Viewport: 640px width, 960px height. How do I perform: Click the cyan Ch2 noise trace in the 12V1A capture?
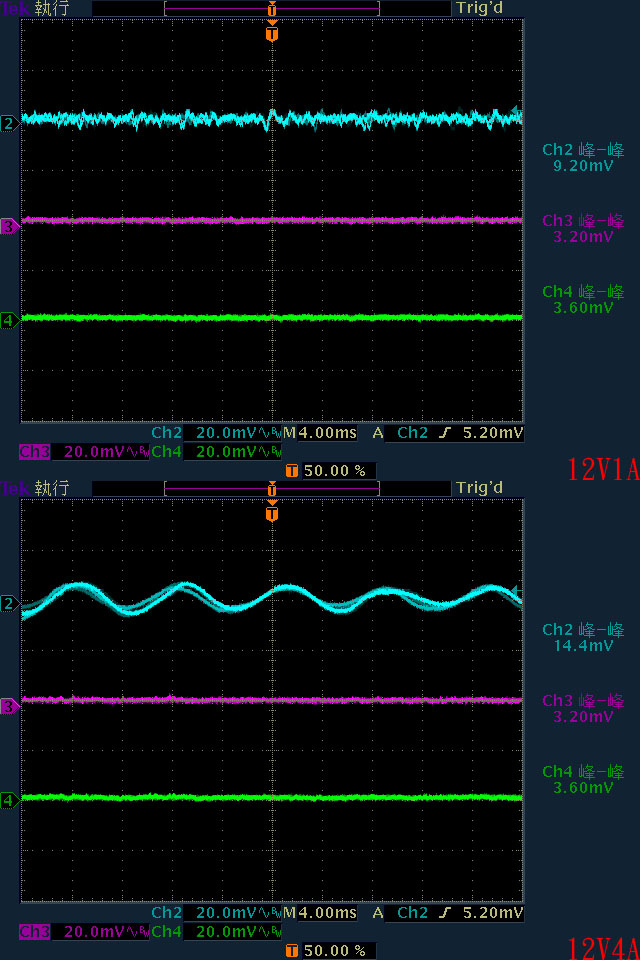(272, 118)
